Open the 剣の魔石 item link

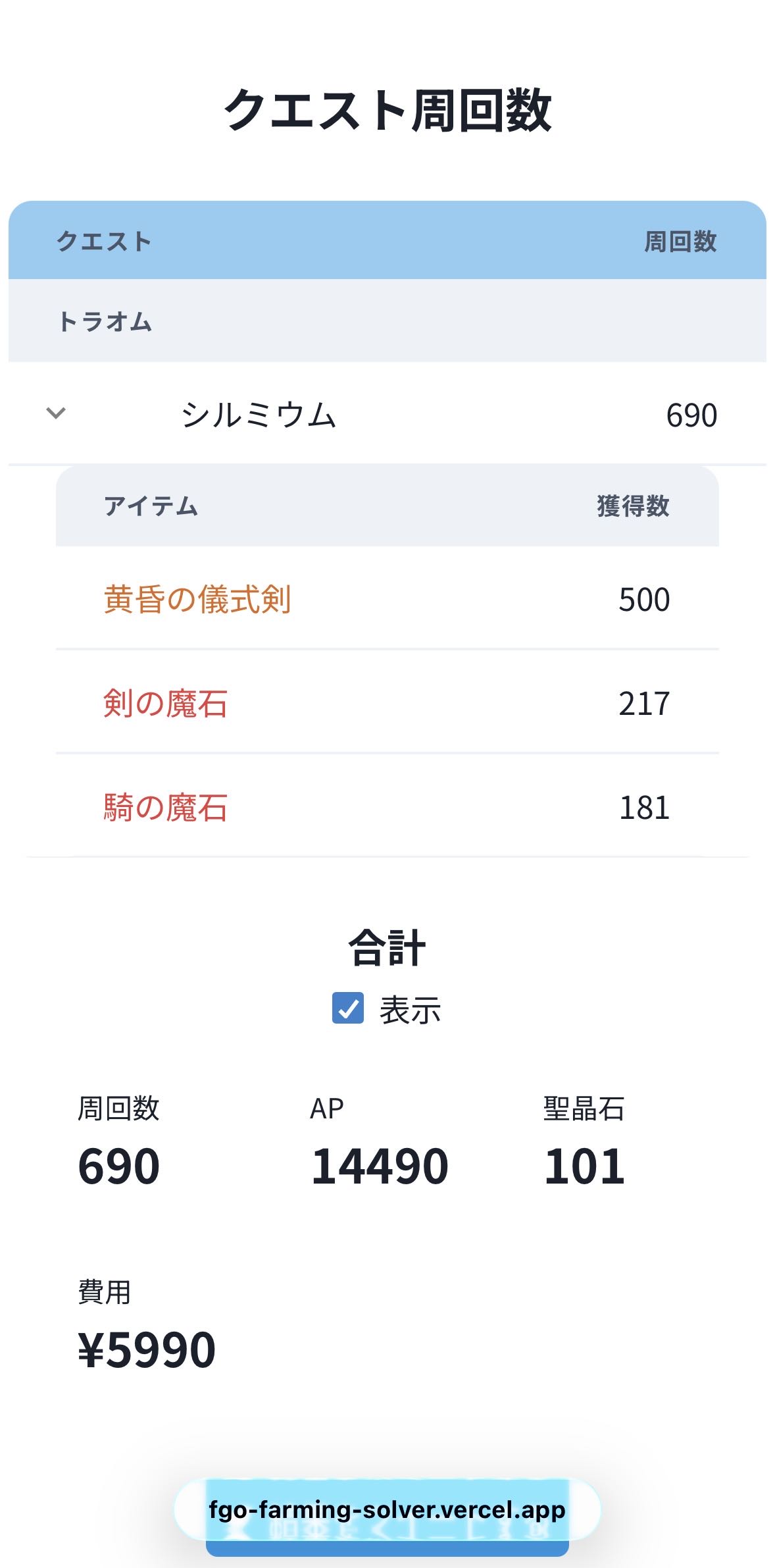pos(166,703)
